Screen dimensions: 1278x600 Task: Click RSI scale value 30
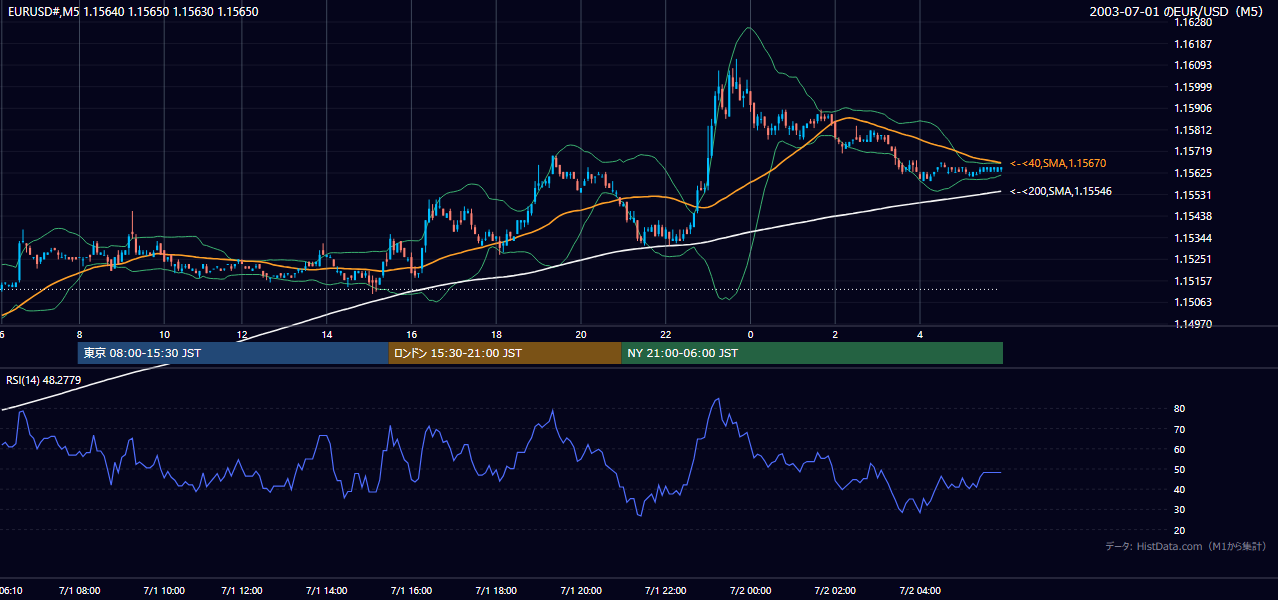1180,510
